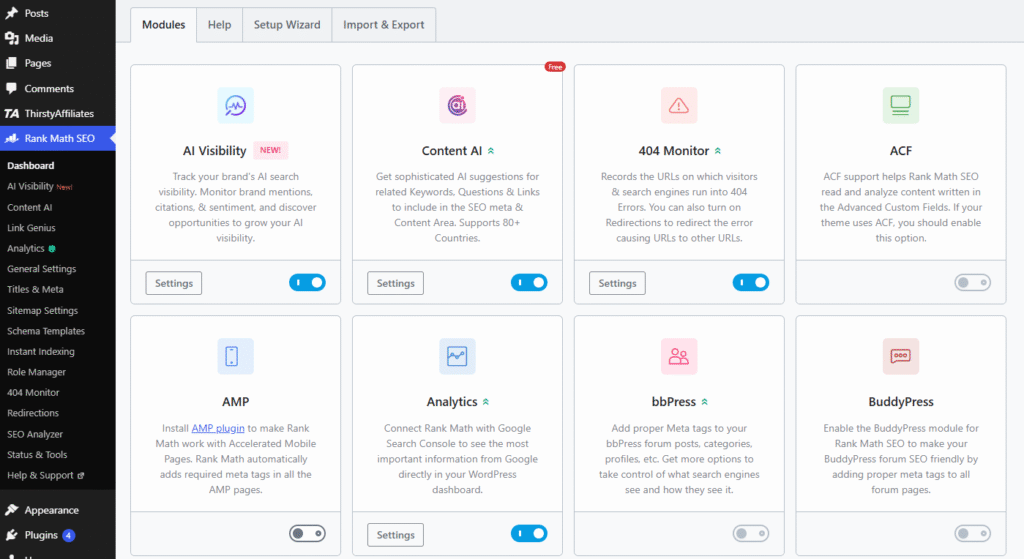Click the Comments bubble icon in sidebar
Viewport: 1024px width, 559px height.
point(12,88)
